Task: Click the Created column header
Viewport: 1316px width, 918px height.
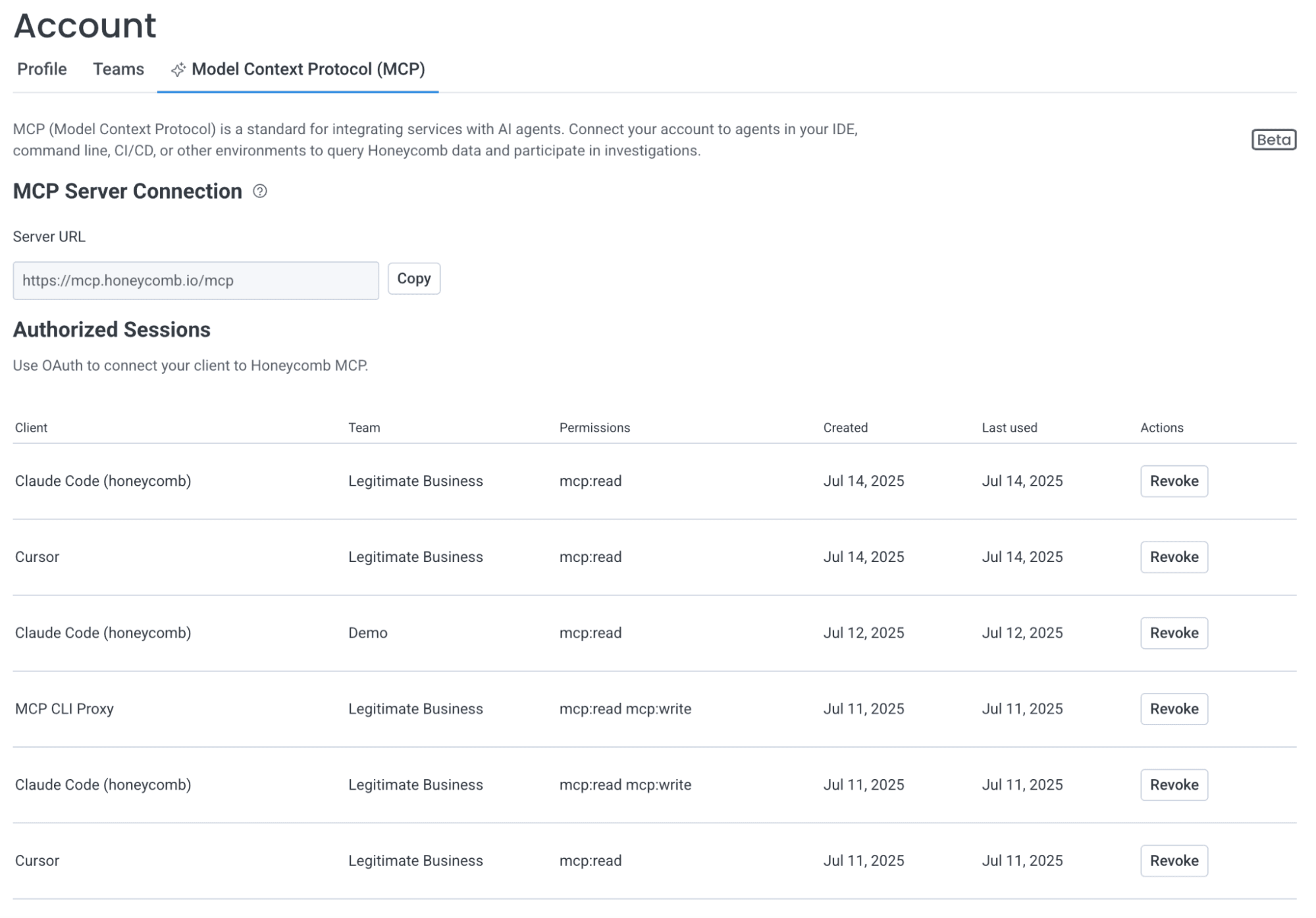Action: click(845, 428)
